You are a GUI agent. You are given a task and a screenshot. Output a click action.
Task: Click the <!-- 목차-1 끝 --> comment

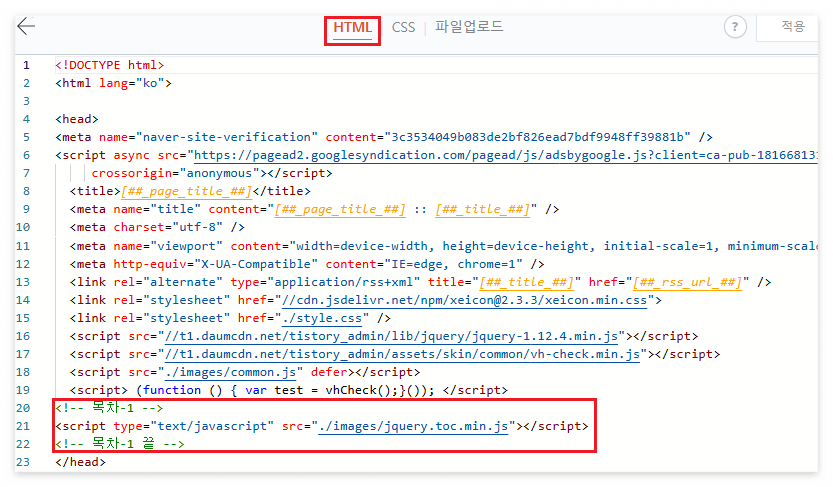coord(120,443)
